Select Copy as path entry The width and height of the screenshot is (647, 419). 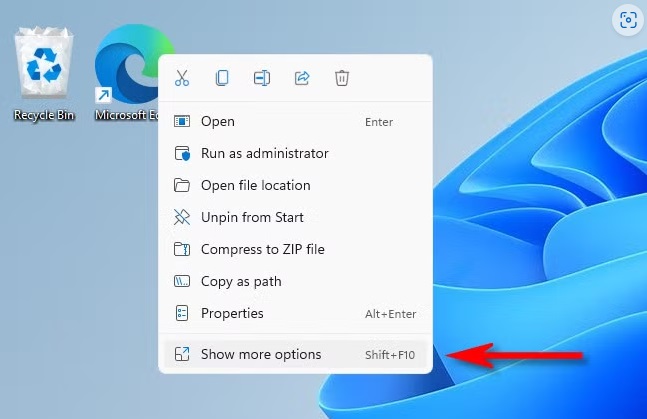[240, 282]
